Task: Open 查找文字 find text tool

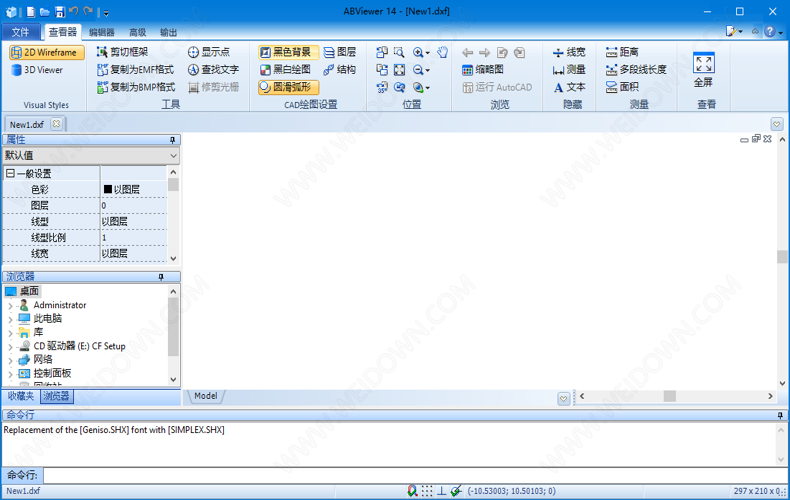Action: tap(213, 70)
